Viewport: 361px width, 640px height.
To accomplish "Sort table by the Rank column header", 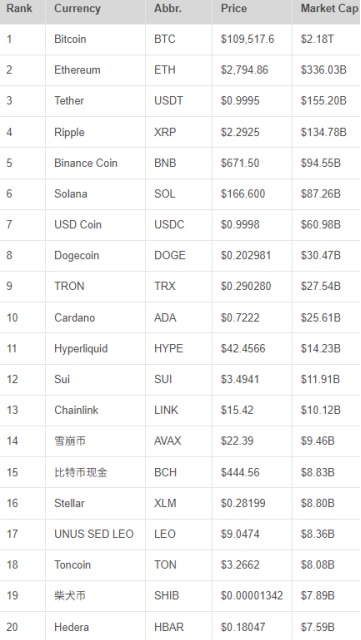I will click(19, 9).
